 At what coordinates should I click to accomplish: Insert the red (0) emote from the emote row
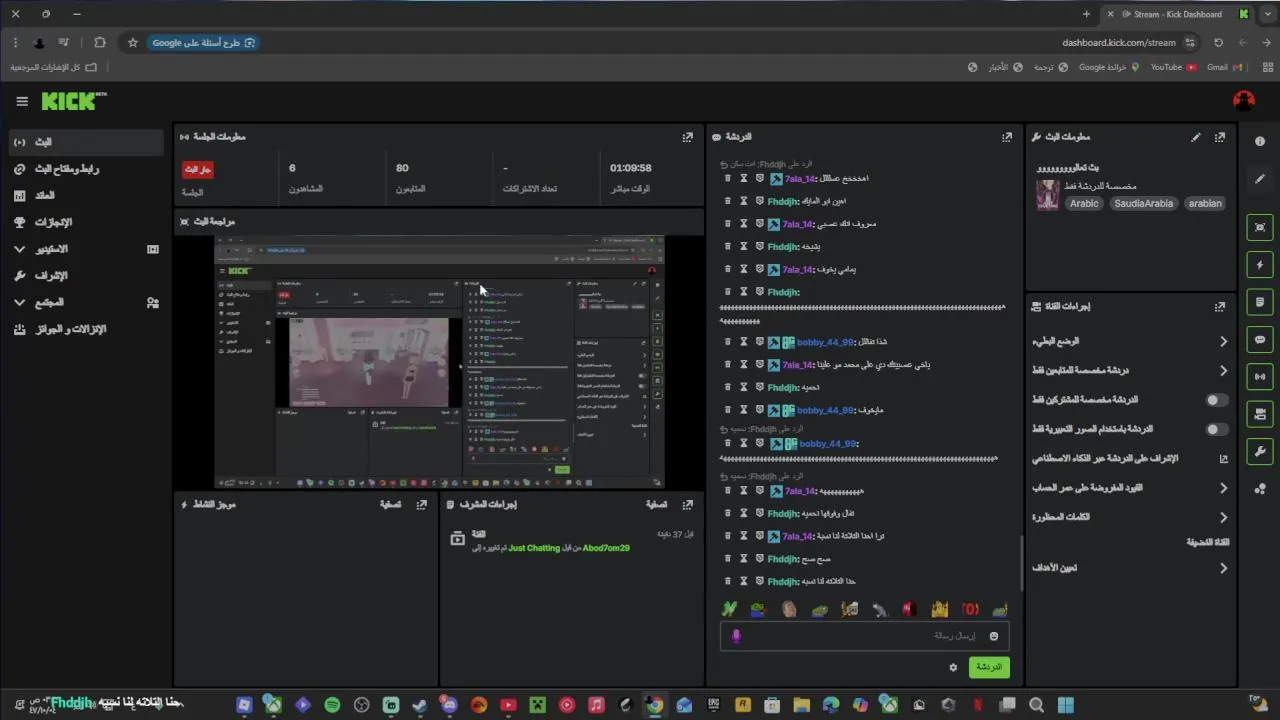970,609
